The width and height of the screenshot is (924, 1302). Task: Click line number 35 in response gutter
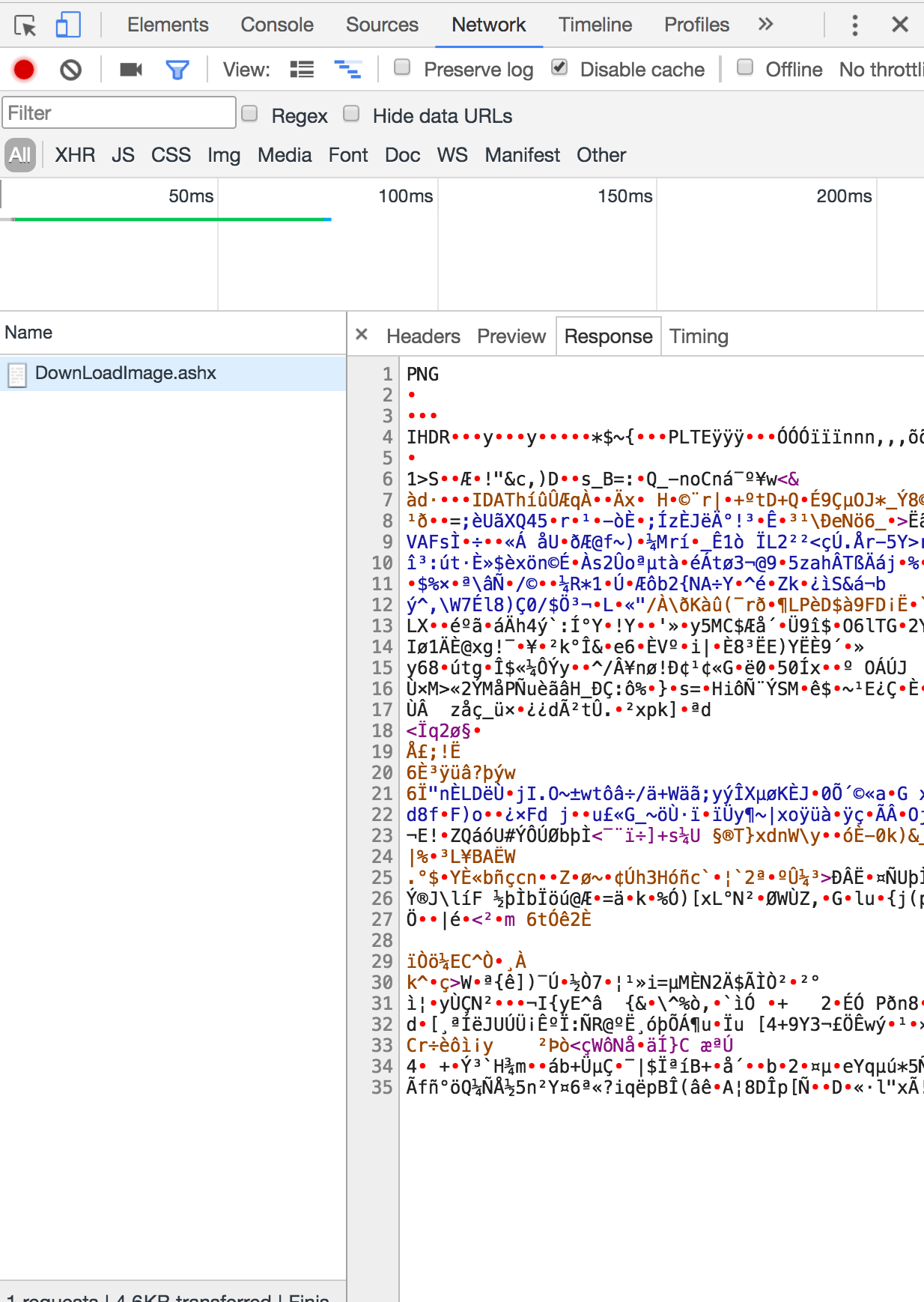(x=382, y=1087)
